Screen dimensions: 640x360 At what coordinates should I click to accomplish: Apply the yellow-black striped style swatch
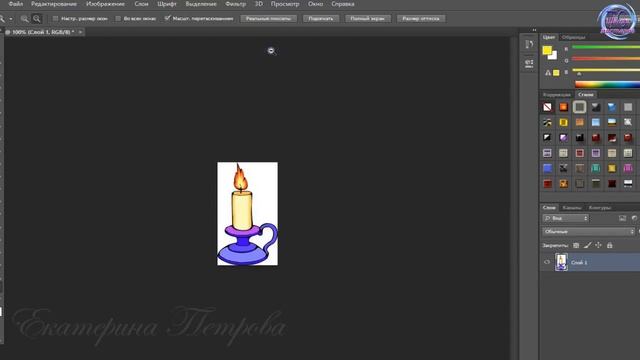coord(547,122)
